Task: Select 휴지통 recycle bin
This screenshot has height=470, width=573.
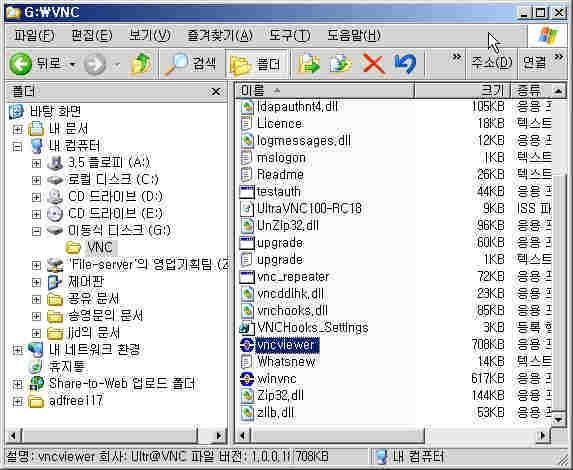Action: [67, 367]
